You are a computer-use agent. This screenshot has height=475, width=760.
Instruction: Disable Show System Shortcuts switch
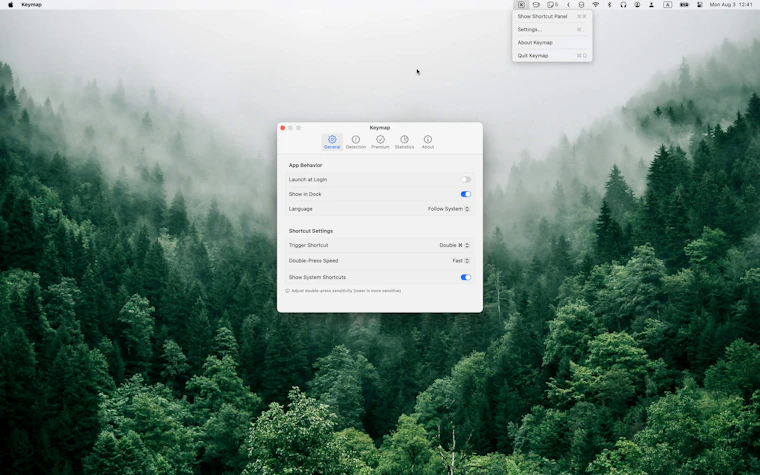point(466,277)
